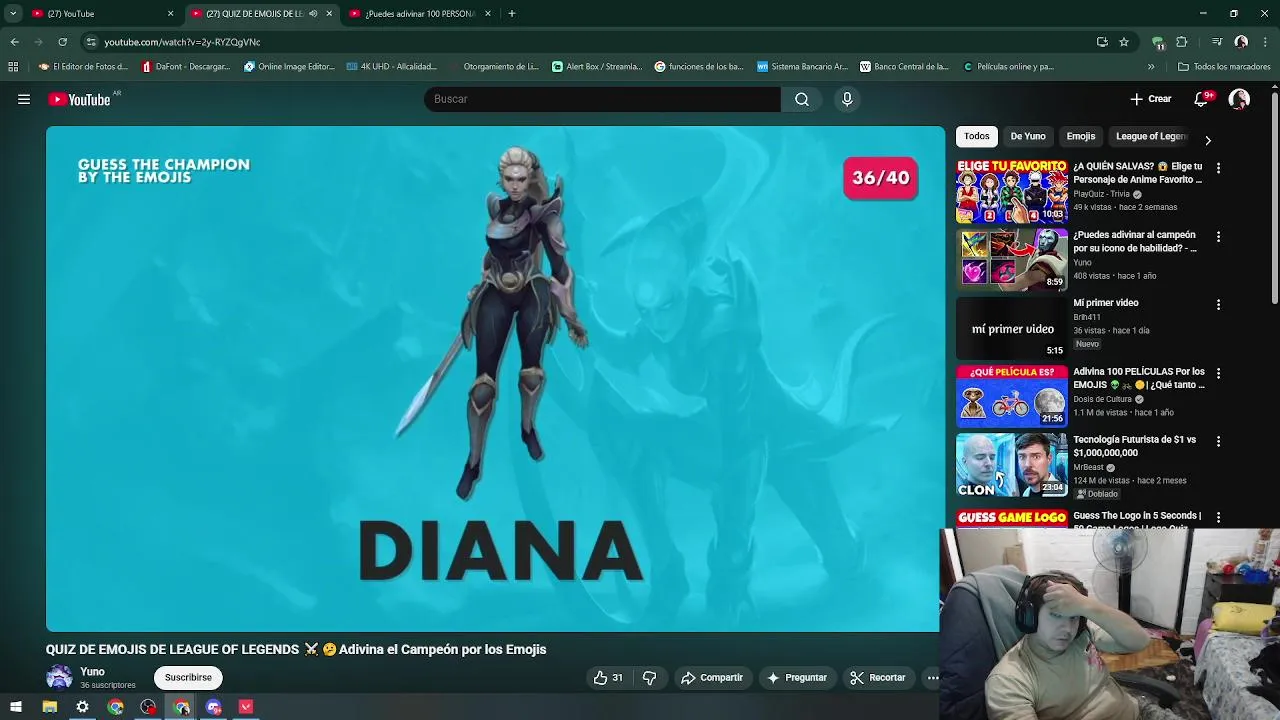Reload the current page
Screen dimensions: 1280x720
point(62,42)
